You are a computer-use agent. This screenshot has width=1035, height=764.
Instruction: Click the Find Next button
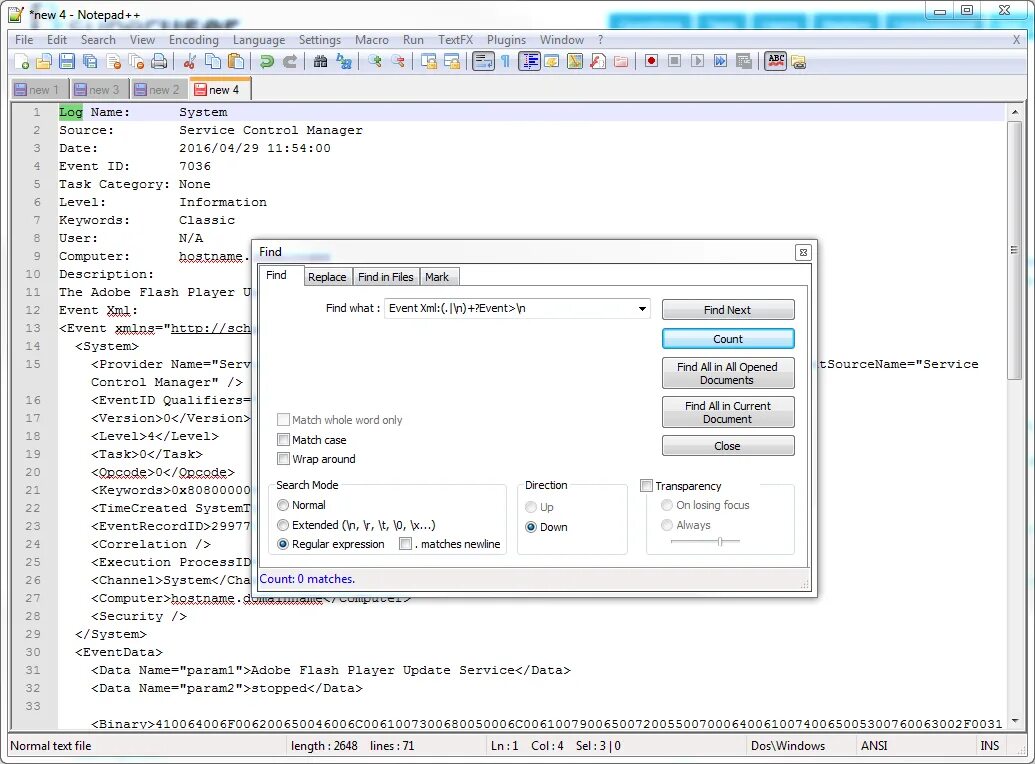(727, 310)
